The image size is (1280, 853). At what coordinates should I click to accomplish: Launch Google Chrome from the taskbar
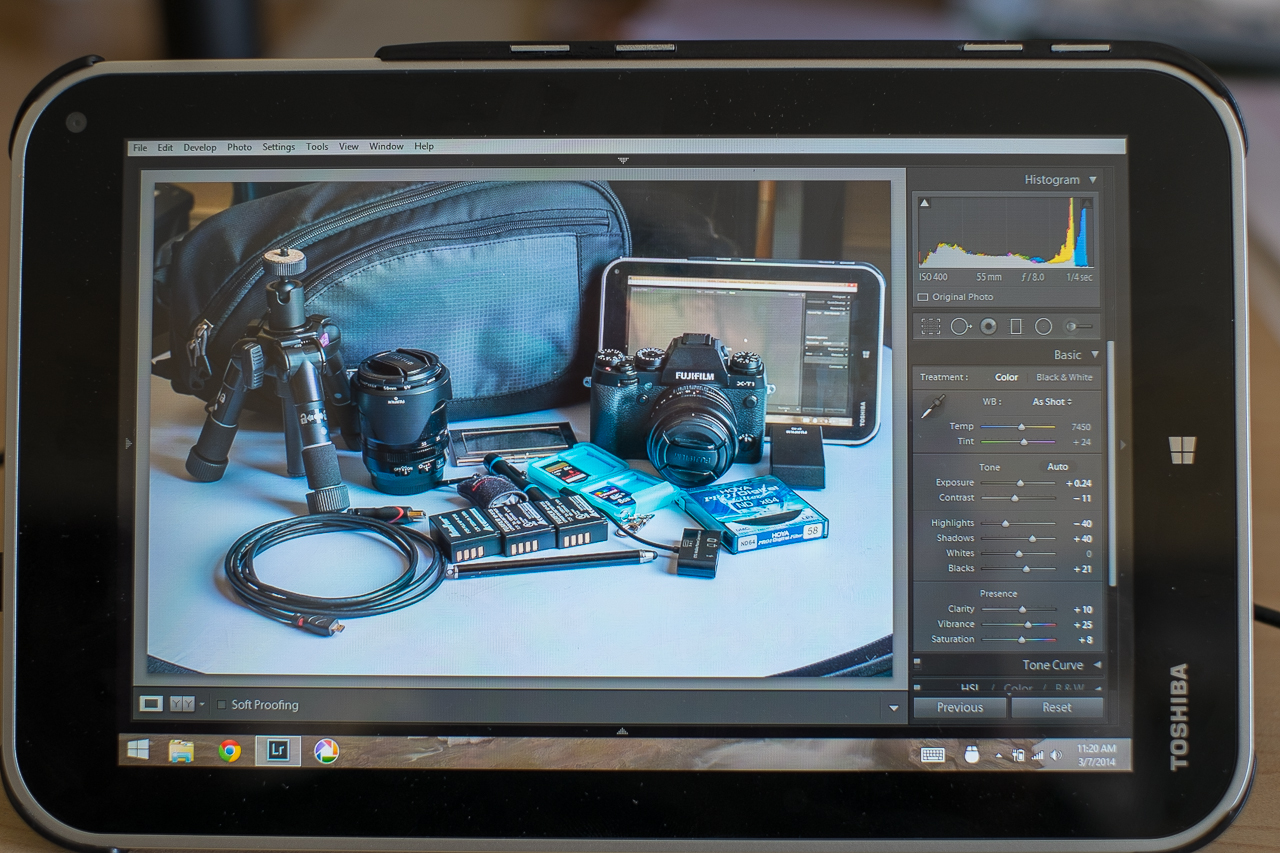pos(230,751)
